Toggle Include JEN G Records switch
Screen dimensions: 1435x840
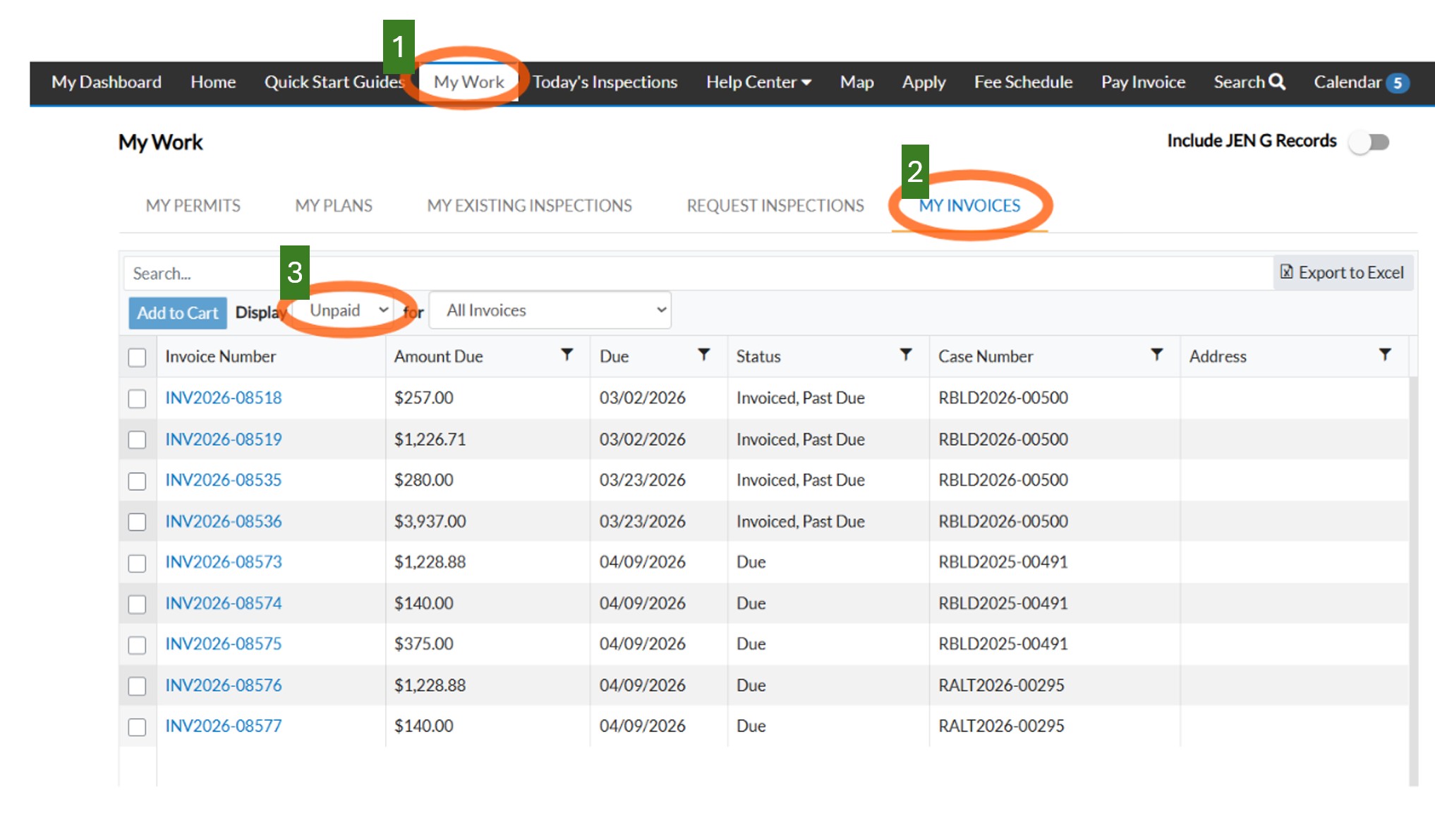pos(1369,142)
